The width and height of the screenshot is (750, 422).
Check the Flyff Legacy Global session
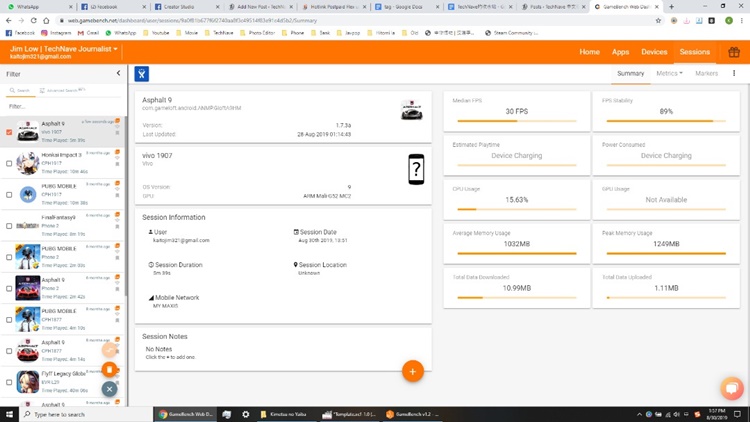tap(9, 382)
